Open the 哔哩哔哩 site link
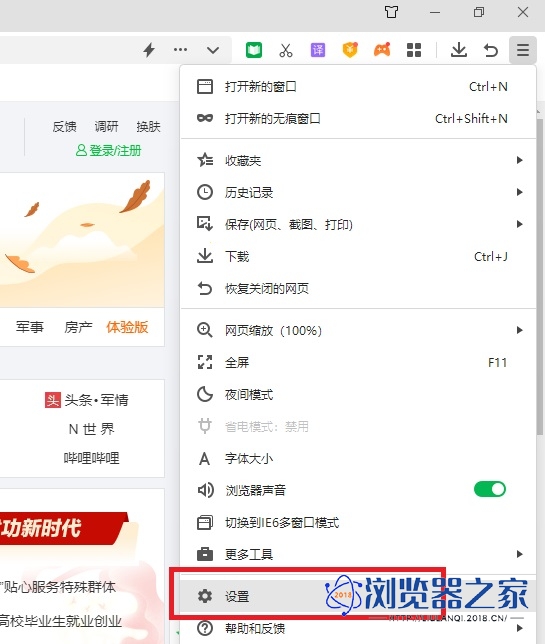545x644 pixels. coord(91,458)
